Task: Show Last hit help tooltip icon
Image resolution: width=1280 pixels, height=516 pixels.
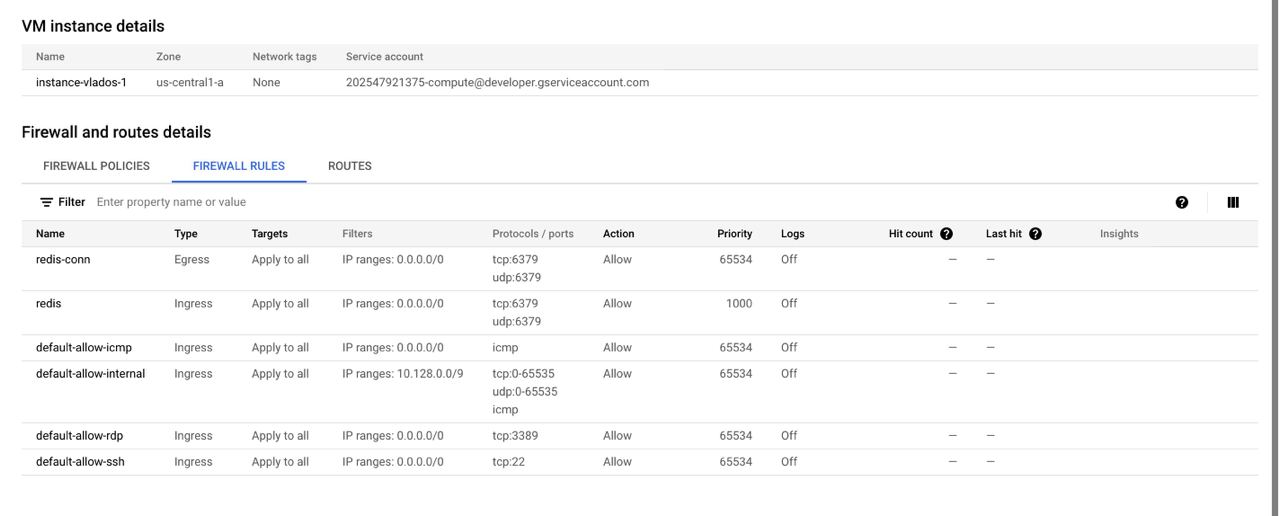Action: [1035, 234]
